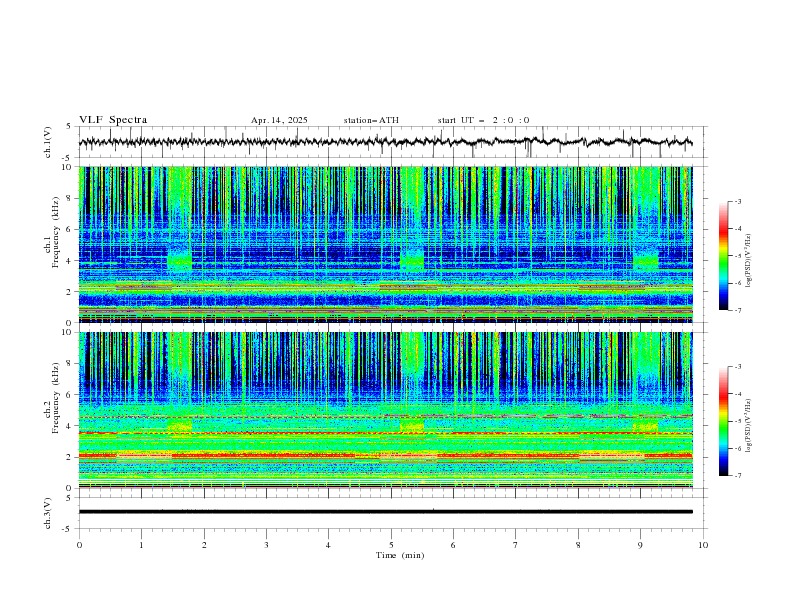Click the -6 label on ch.2 color bar
The height and width of the screenshot is (612, 792).
click(x=738, y=448)
